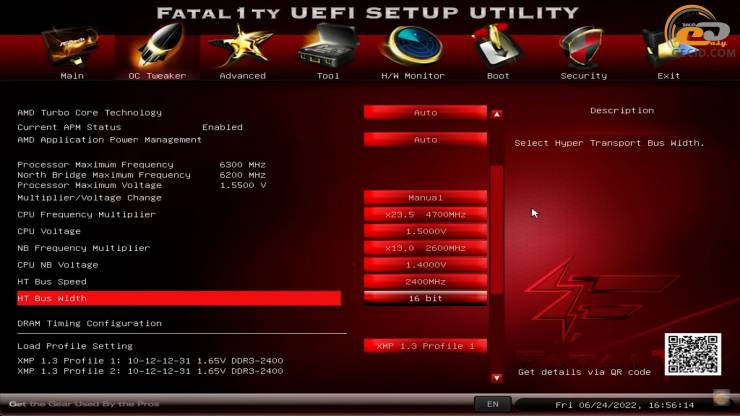The image size is (740, 416).
Task: Change Multiplier/Voltage Change Manual option
Action: point(425,197)
